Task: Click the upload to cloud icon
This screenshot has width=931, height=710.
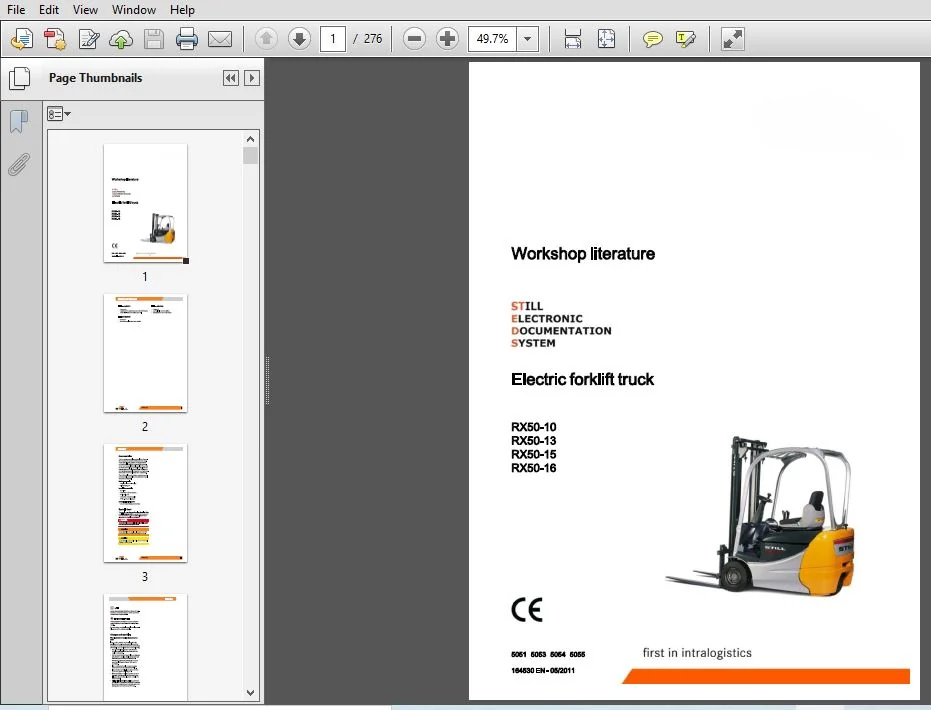Action: [x=121, y=39]
